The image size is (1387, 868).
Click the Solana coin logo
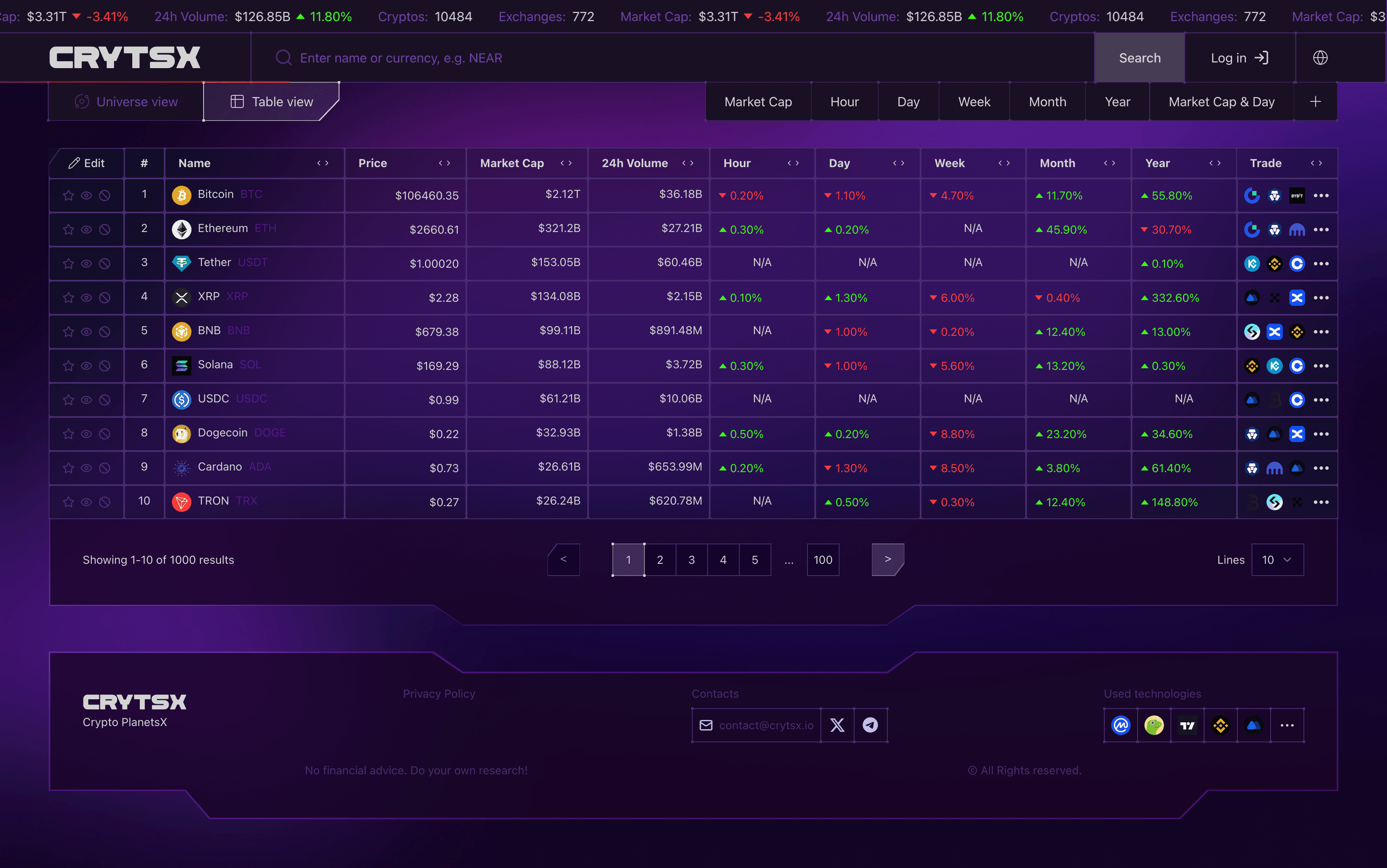coord(181,366)
